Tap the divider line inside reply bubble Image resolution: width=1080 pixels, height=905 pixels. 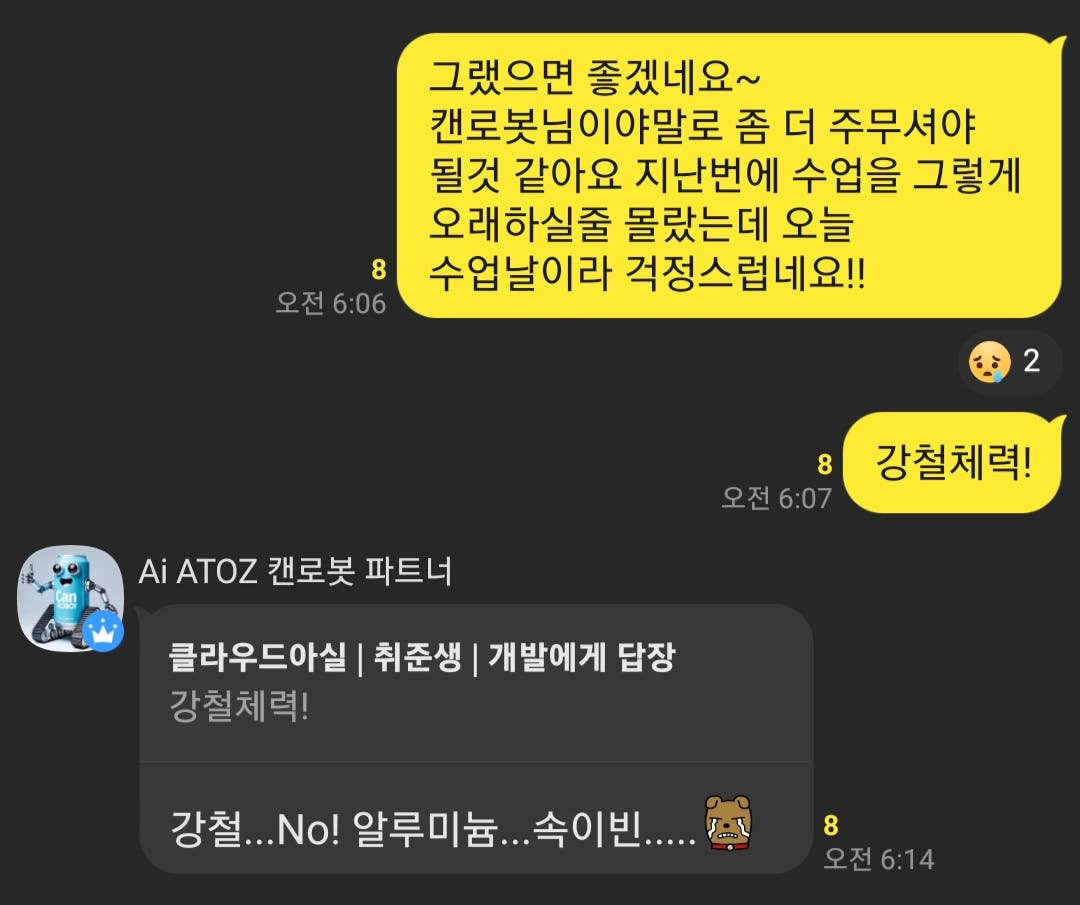click(476, 762)
